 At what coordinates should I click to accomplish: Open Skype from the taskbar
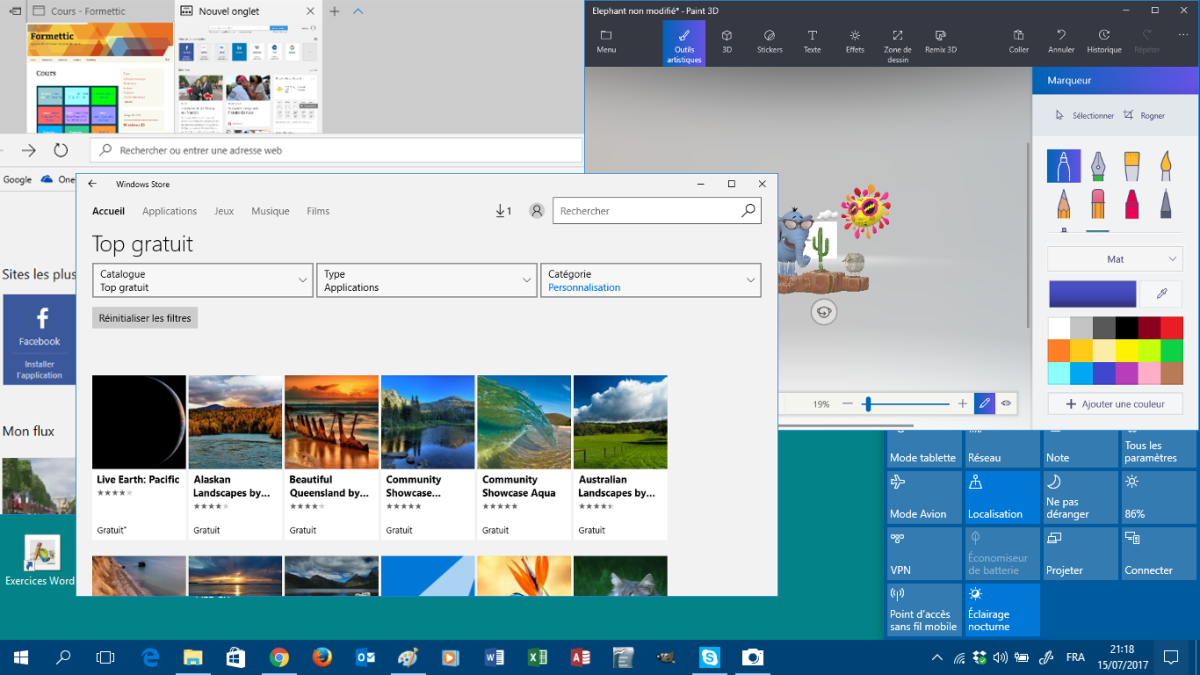click(710, 657)
